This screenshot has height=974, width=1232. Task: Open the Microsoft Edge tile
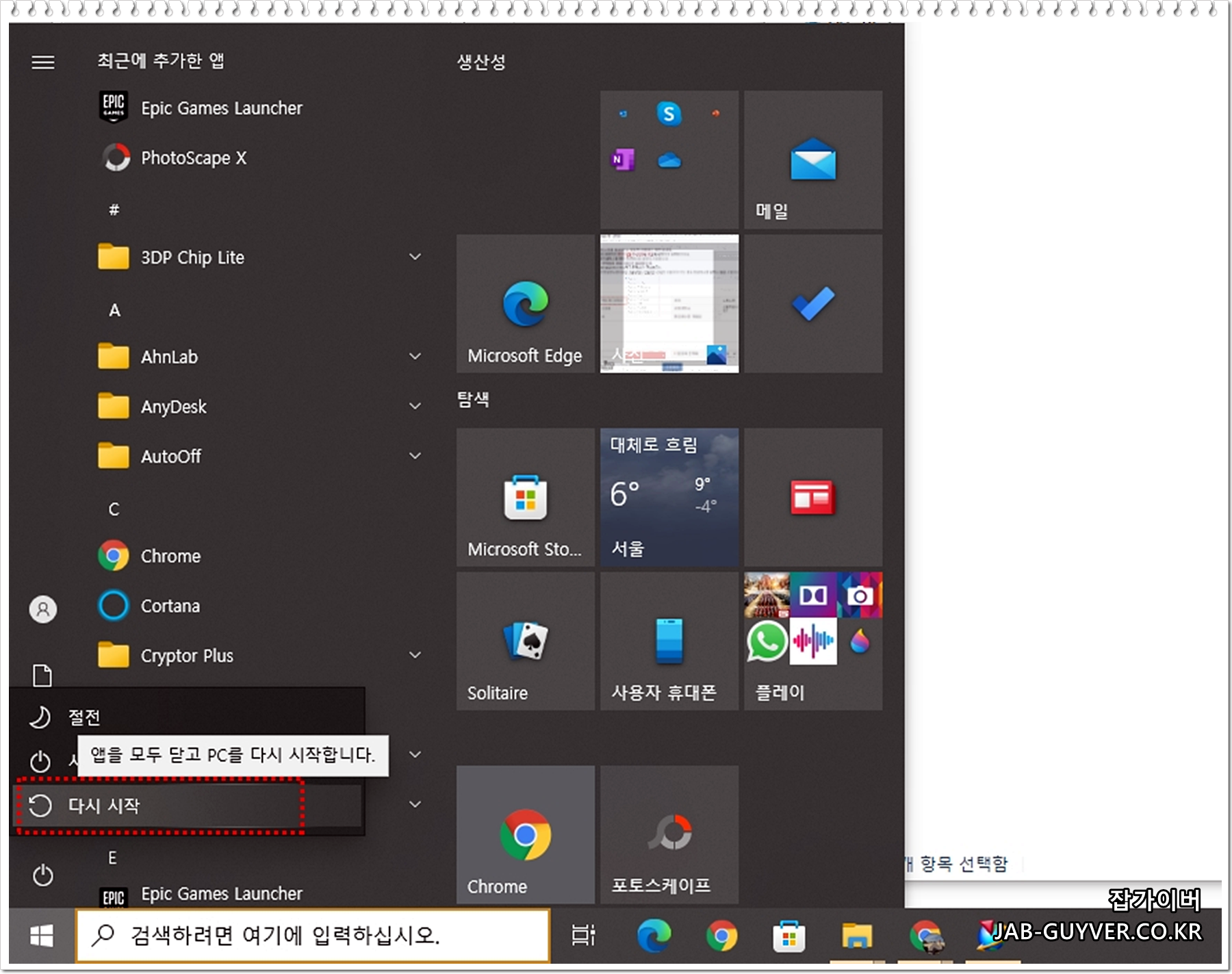526,304
